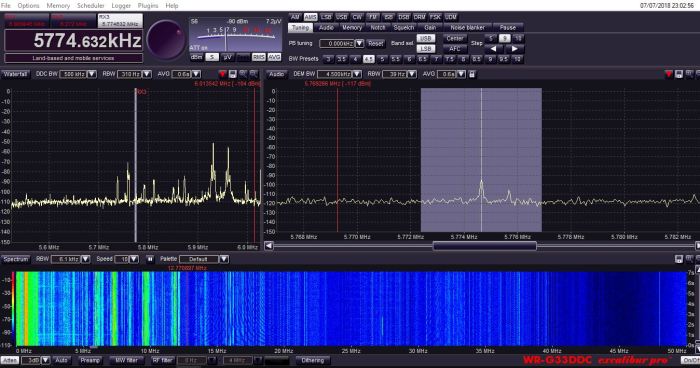The width and height of the screenshot is (700, 368).
Task: Switch to the Notch tab
Action: pyautogui.click(x=378, y=28)
